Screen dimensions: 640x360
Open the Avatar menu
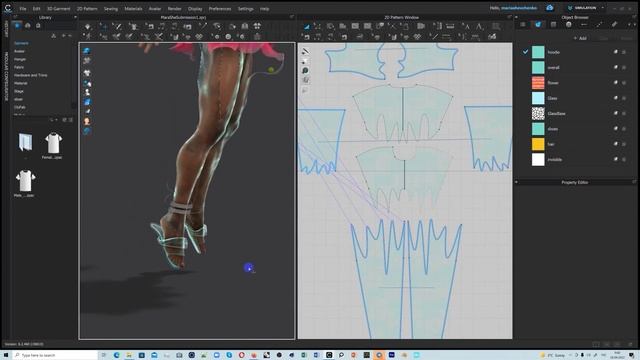point(155,9)
